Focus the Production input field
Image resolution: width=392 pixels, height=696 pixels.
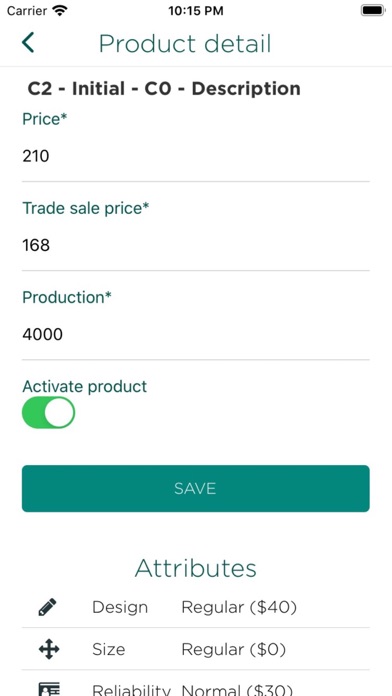coord(196,334)
